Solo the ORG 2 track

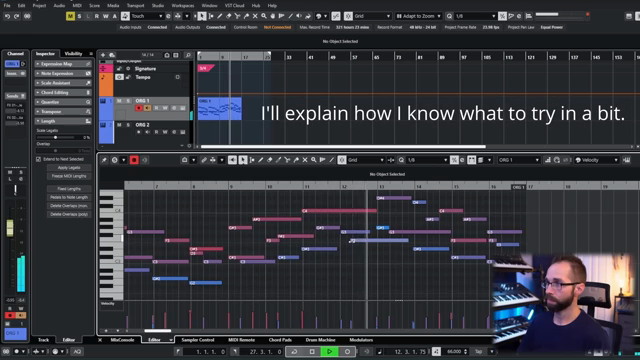(x=128, y=125)
